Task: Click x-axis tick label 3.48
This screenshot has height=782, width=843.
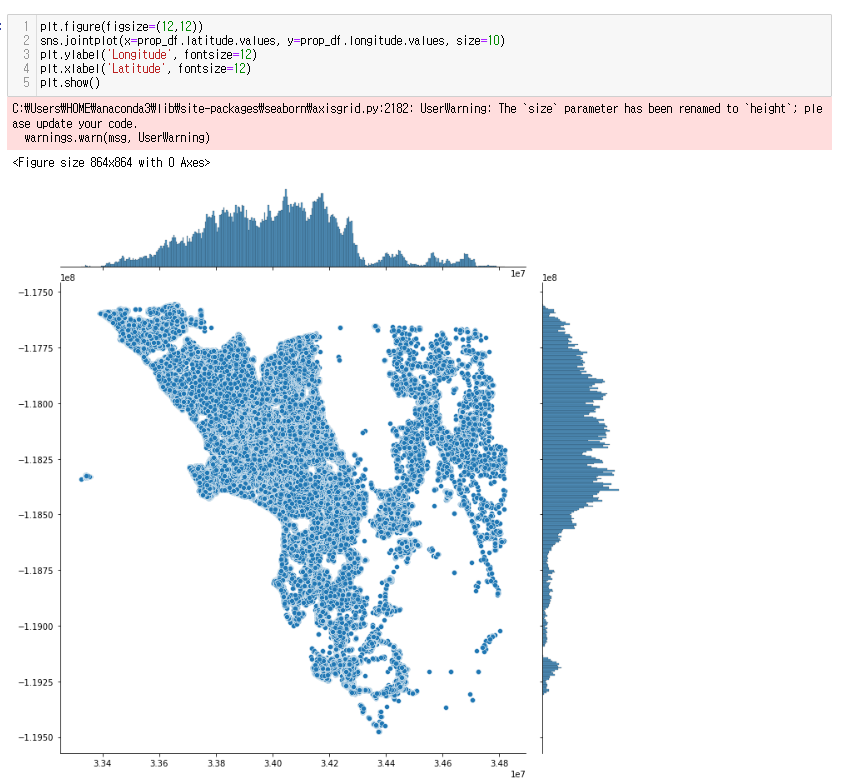Action: 499,763
